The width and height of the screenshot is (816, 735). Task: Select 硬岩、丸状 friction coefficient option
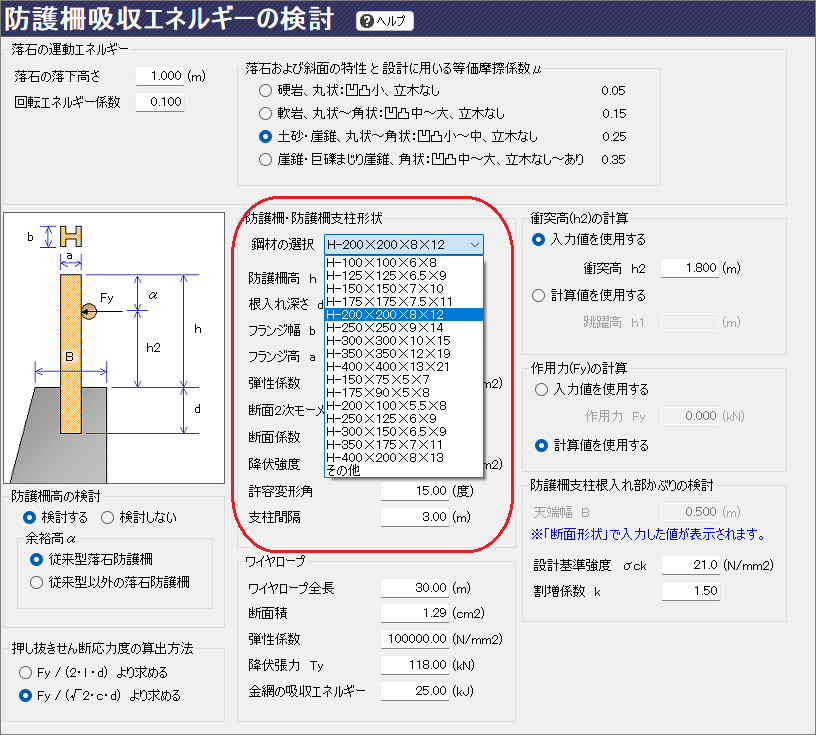coord(266,90)
